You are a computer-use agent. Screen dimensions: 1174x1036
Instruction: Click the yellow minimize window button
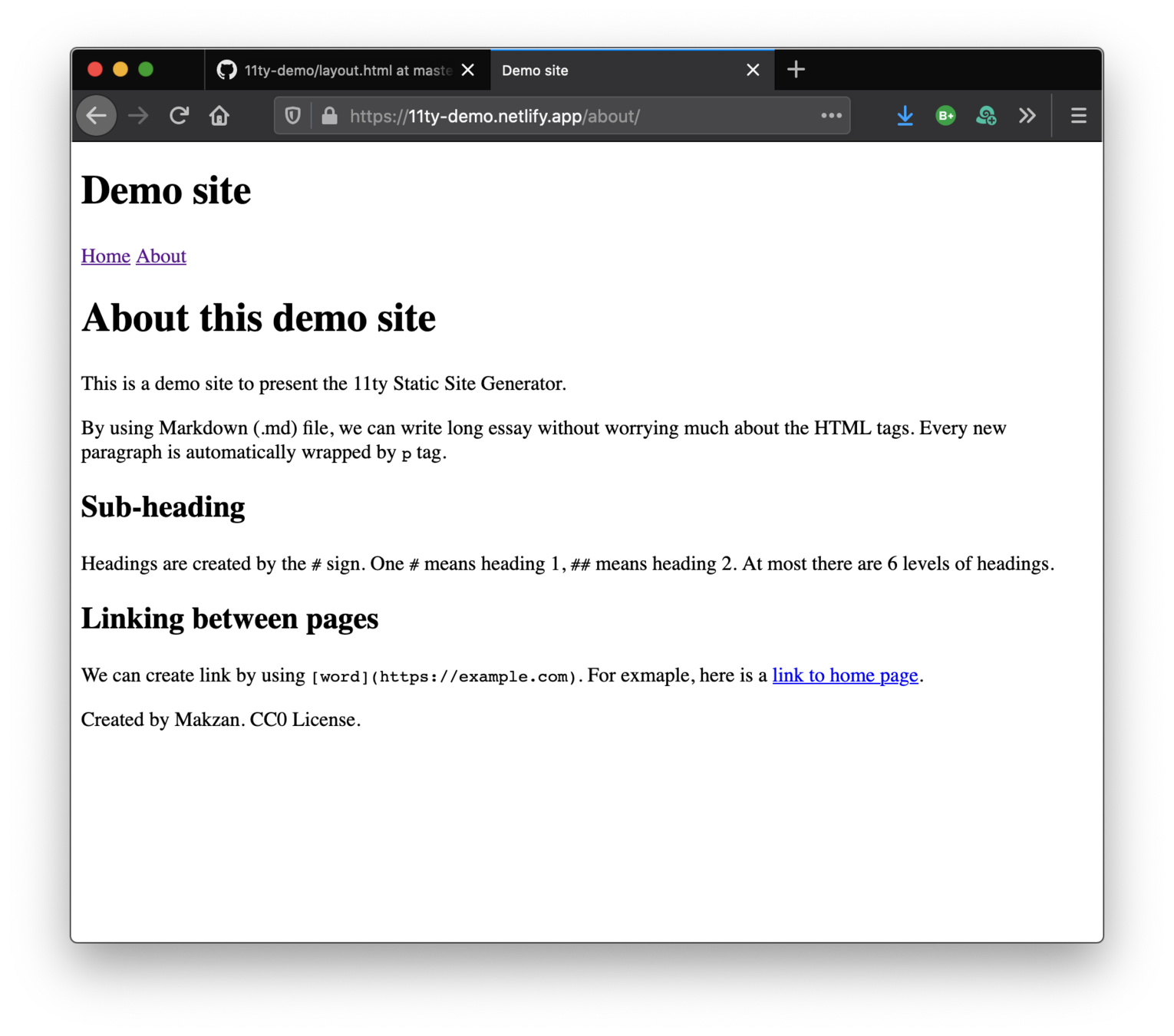tap(120, 70)
